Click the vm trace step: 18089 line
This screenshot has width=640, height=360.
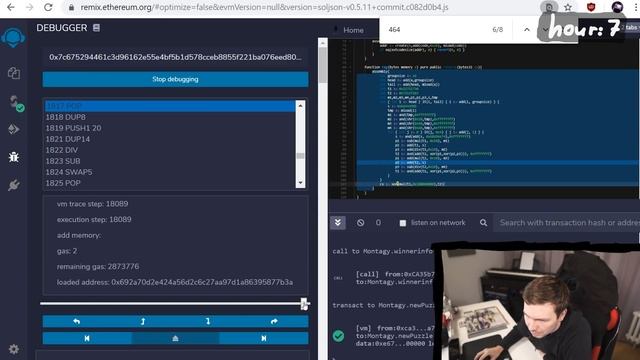click(92, 204)
